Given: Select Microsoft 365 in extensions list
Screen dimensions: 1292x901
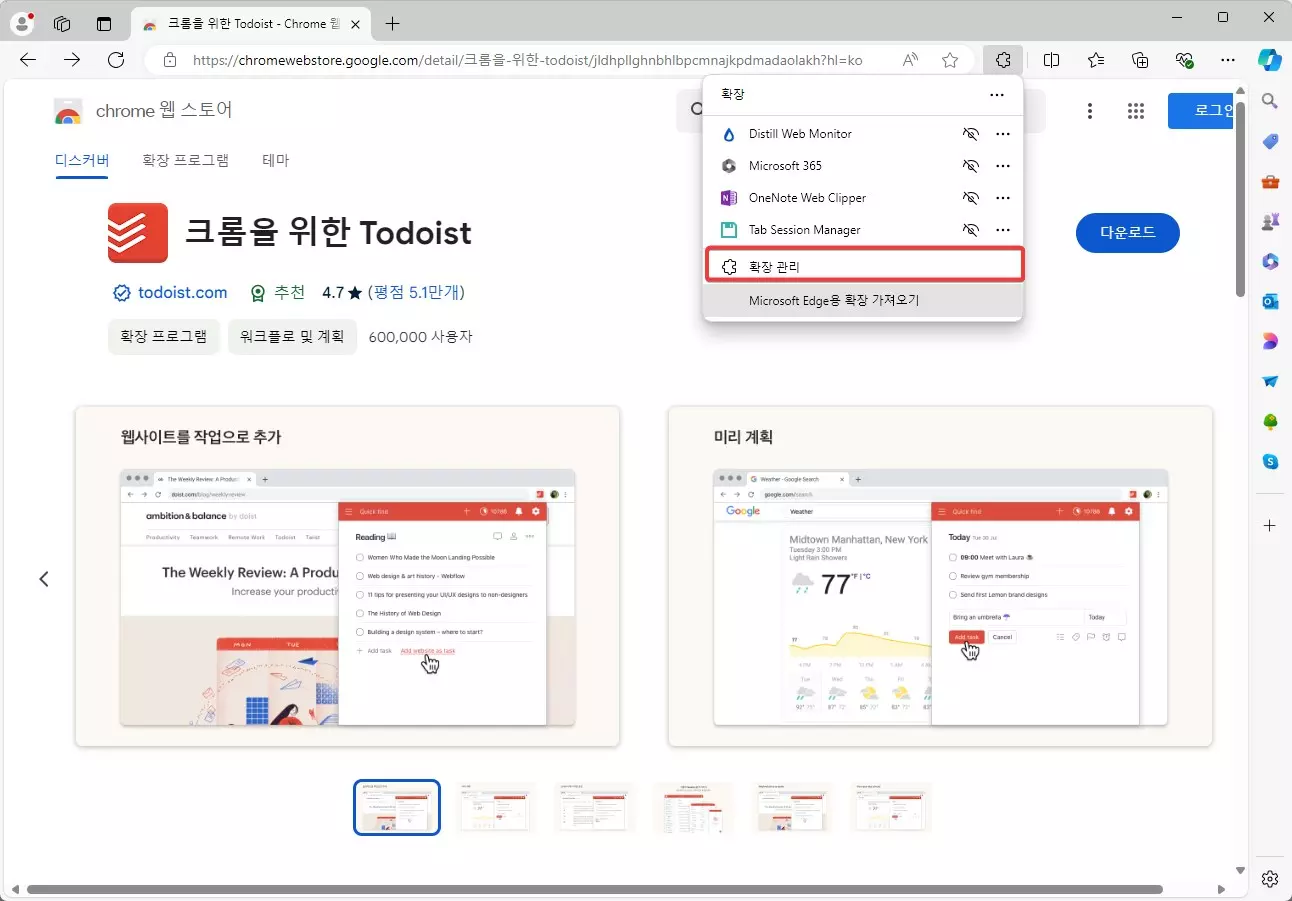Looking at the screenshot, I should coord(785,166).
